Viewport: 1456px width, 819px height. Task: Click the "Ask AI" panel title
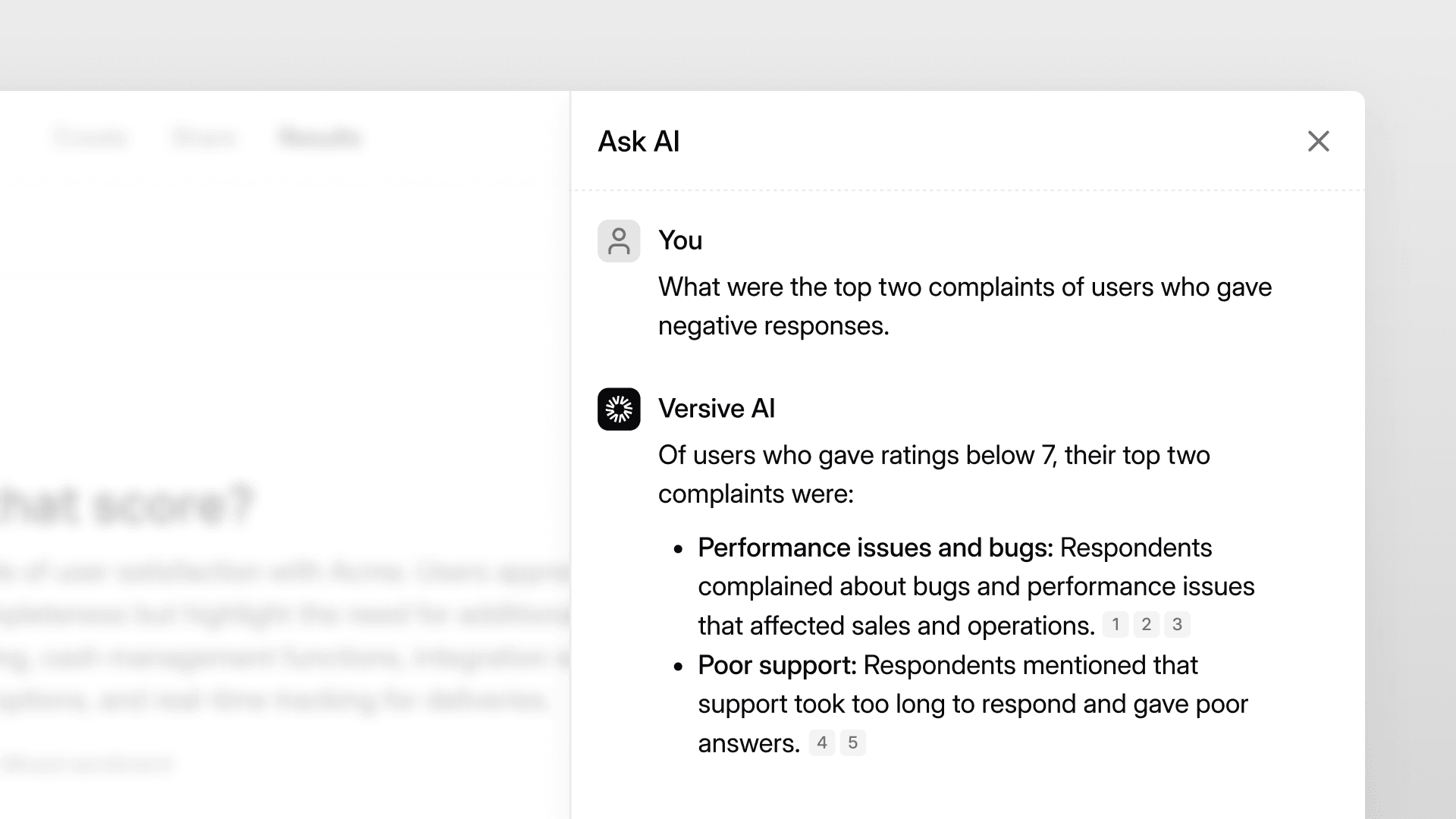pyautogui.click(x=638, y=141)
